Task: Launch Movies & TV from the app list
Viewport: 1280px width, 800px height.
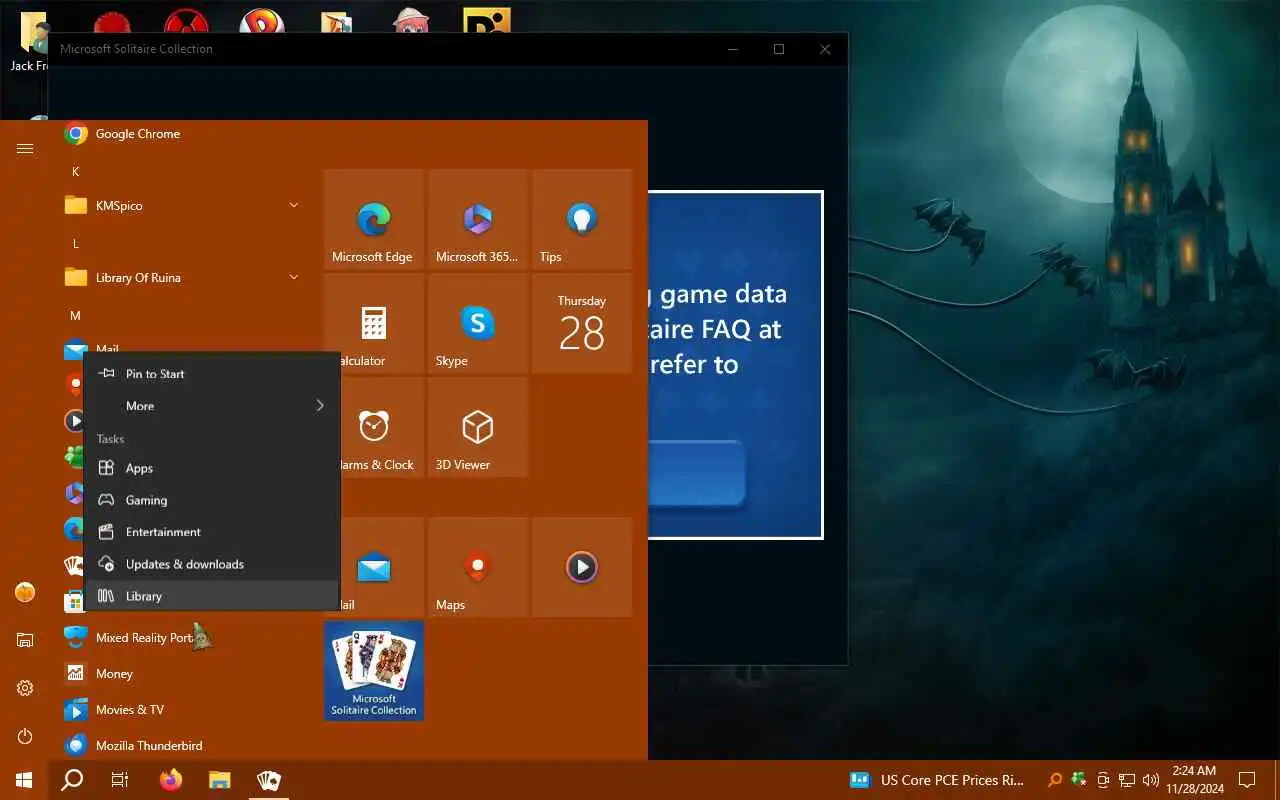Action: click(x=182, y=709)
